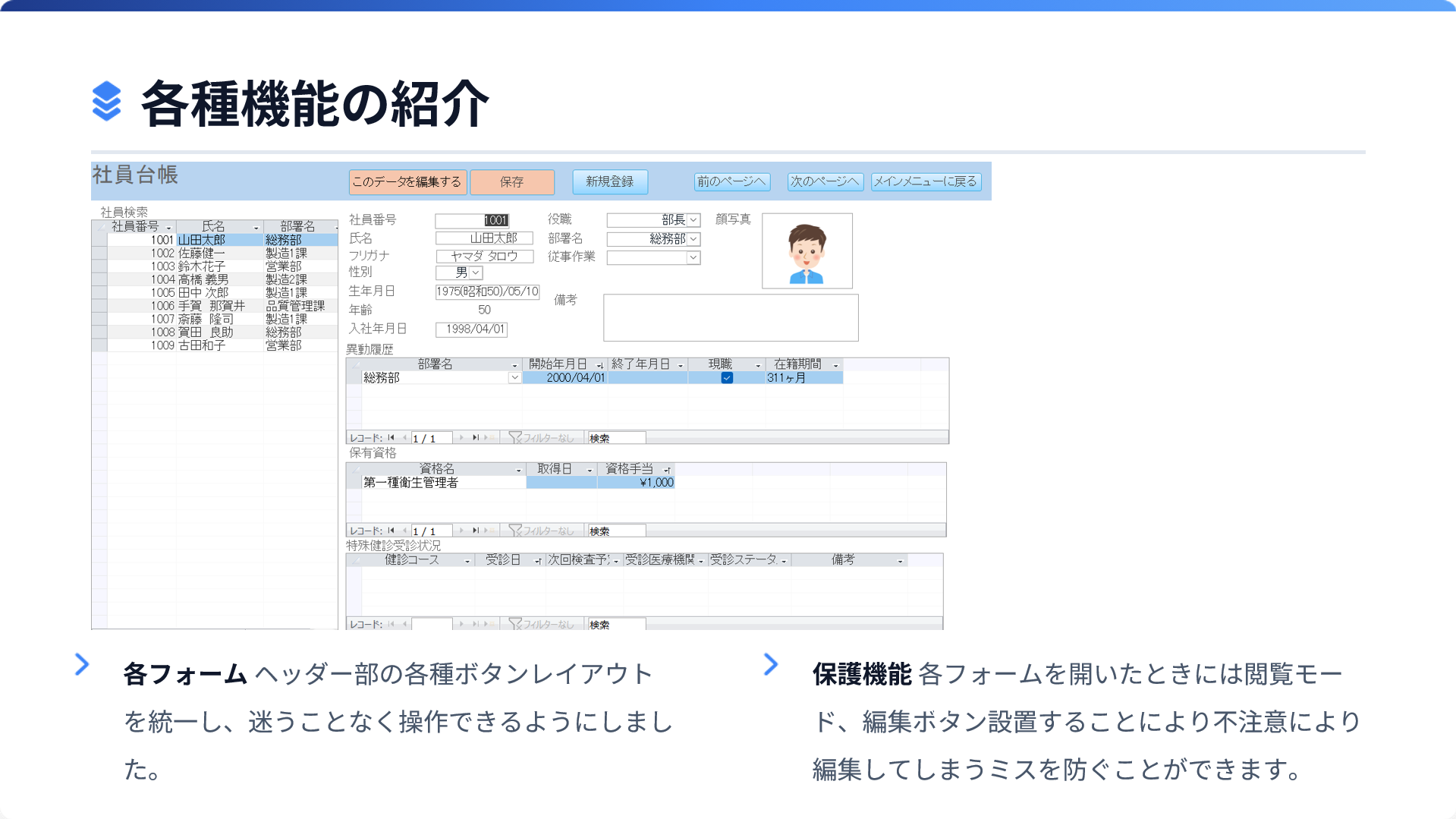
Task: Click the 備考 text box
Action: coord(730,317)
